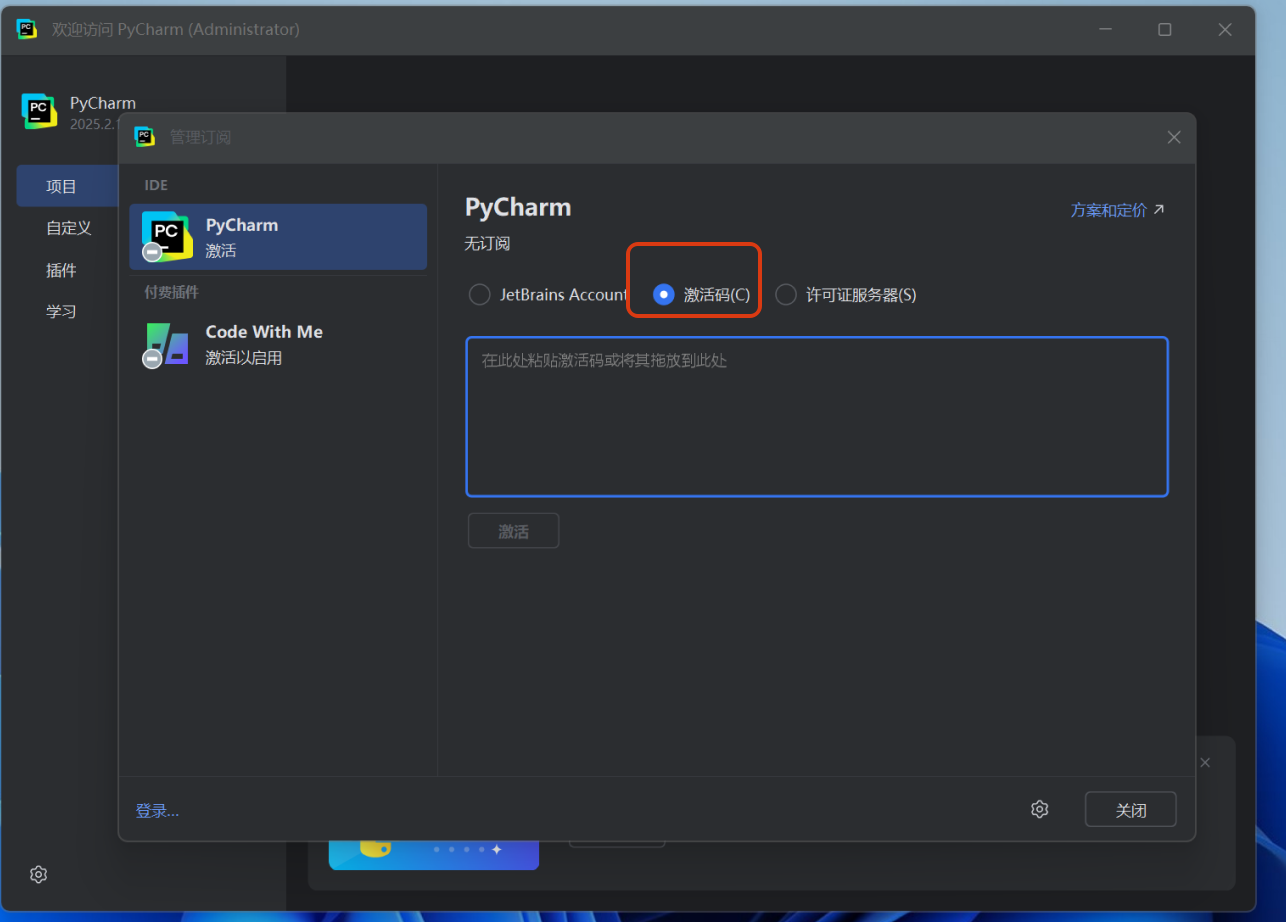This screenshot has height=922, width=1286.
Task: Click the PyCharm logo in the welcome sidebar
Action: point(39,111)
